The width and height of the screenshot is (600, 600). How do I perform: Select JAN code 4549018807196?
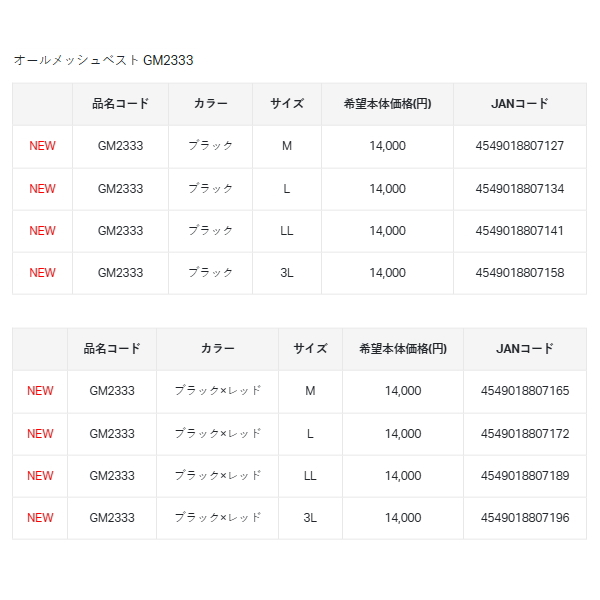pos(525,518)
